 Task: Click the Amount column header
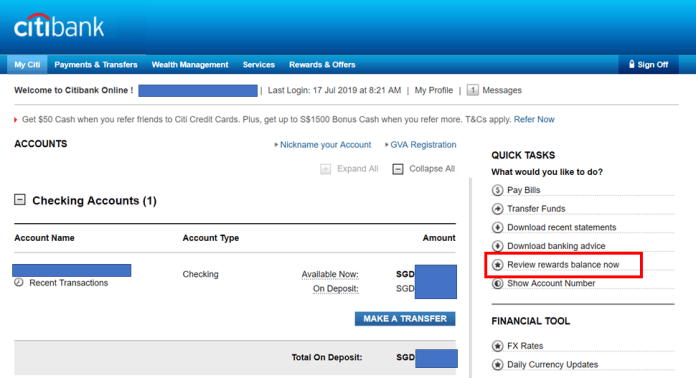(x=439, y=238)
